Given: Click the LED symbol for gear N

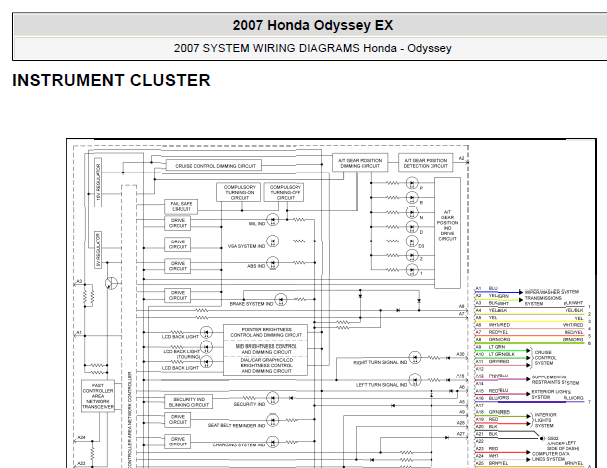Looking at the screenshot, I should coord(412,213).
